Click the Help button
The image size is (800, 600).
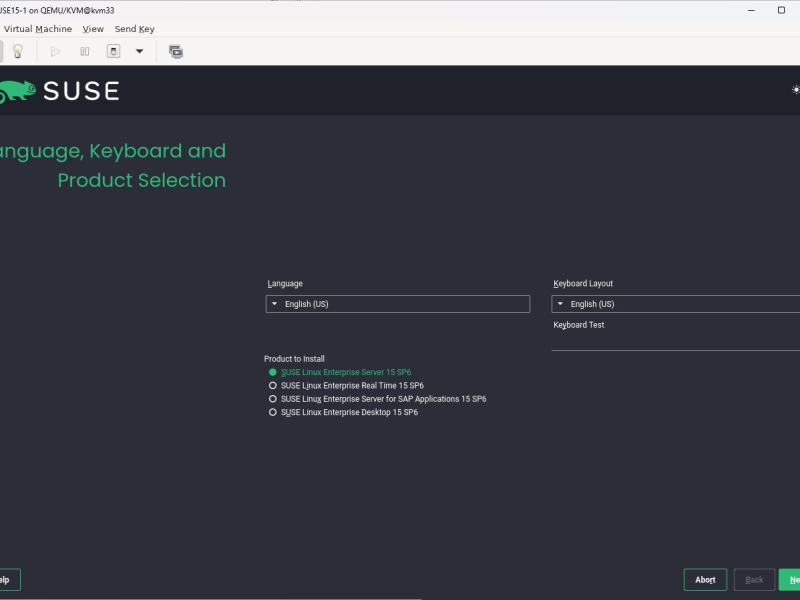tap(10, 580)
